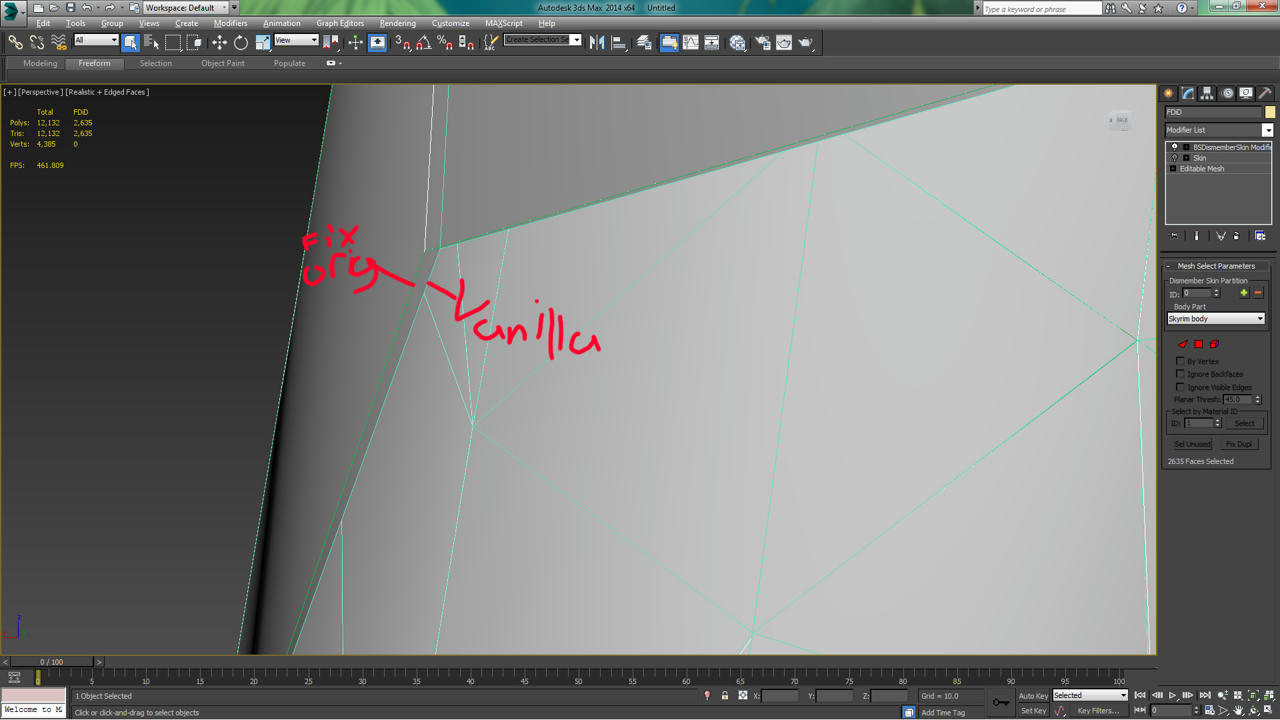Enable Ignore Visible Edges checkbox
Screen dimensions: 1280x720
1180,387
